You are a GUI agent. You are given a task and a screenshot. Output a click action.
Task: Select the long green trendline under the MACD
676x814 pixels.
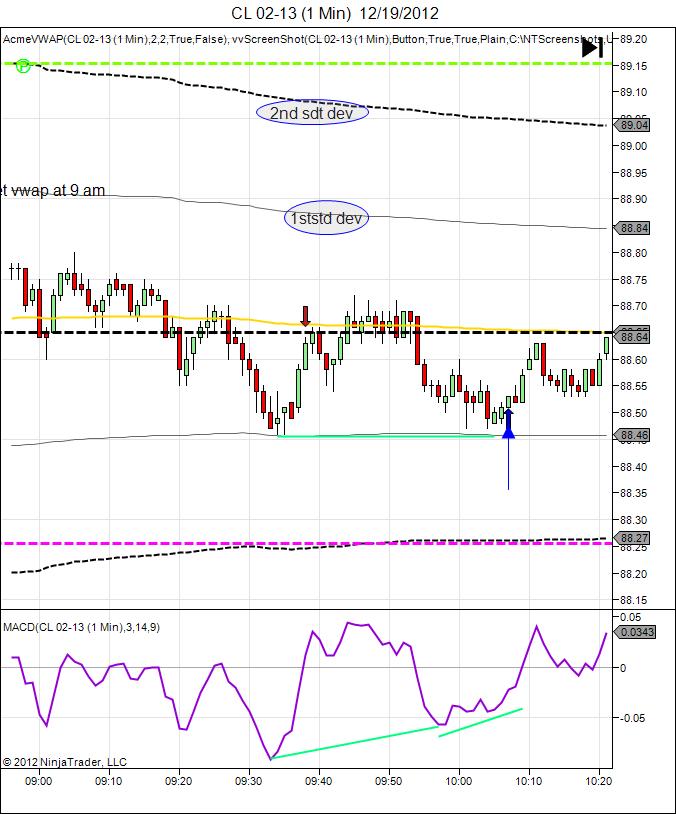[x=355, y=743]
